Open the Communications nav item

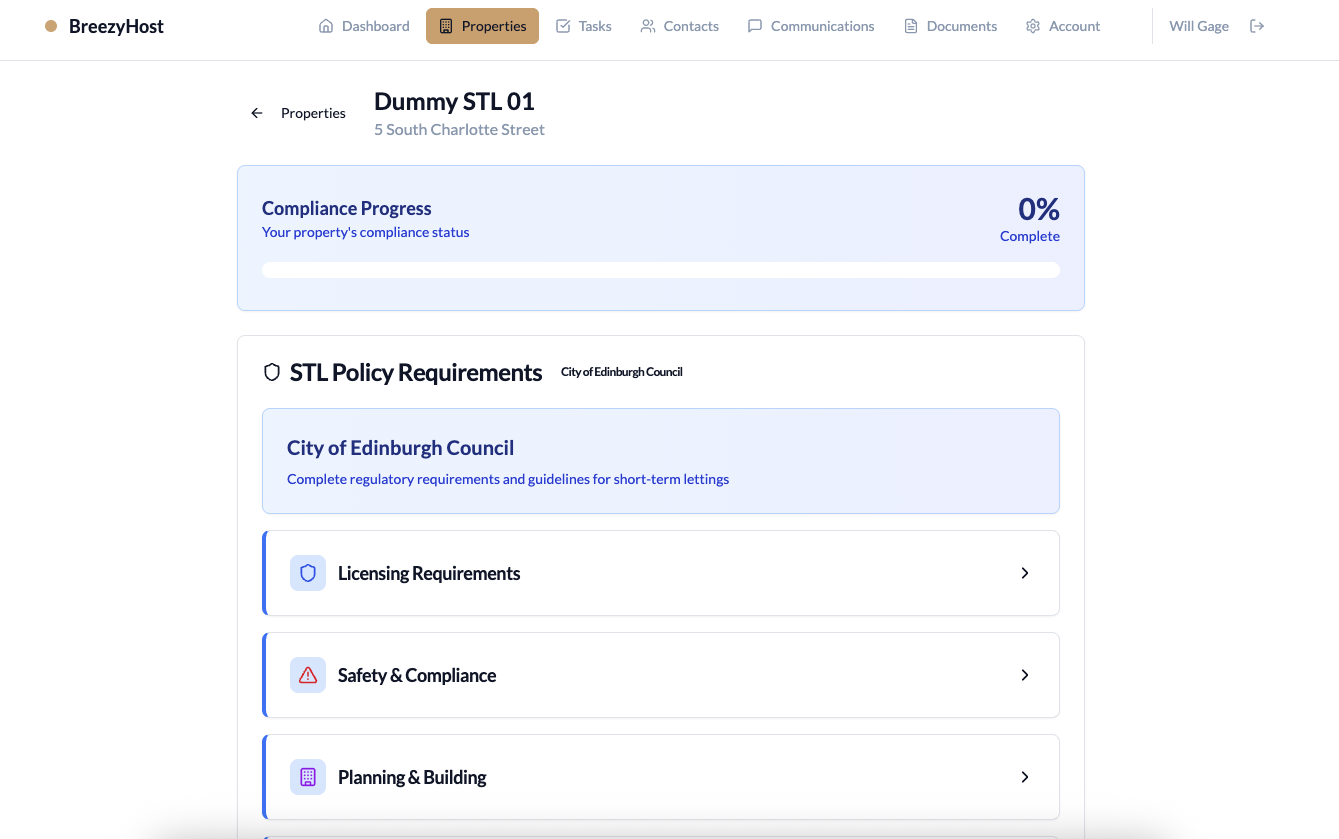[x=811, y=26]
